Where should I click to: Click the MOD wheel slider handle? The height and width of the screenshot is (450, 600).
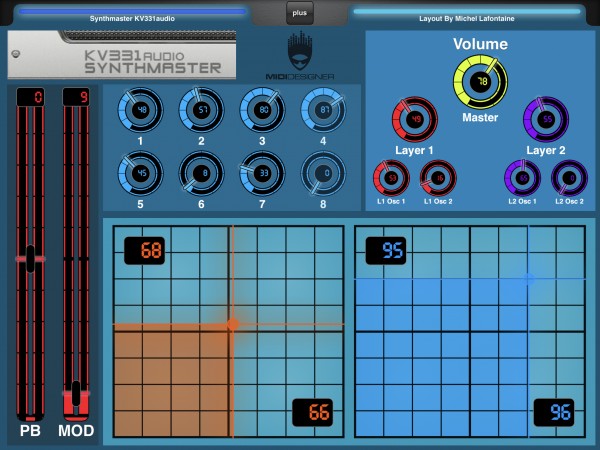point(76,393)
